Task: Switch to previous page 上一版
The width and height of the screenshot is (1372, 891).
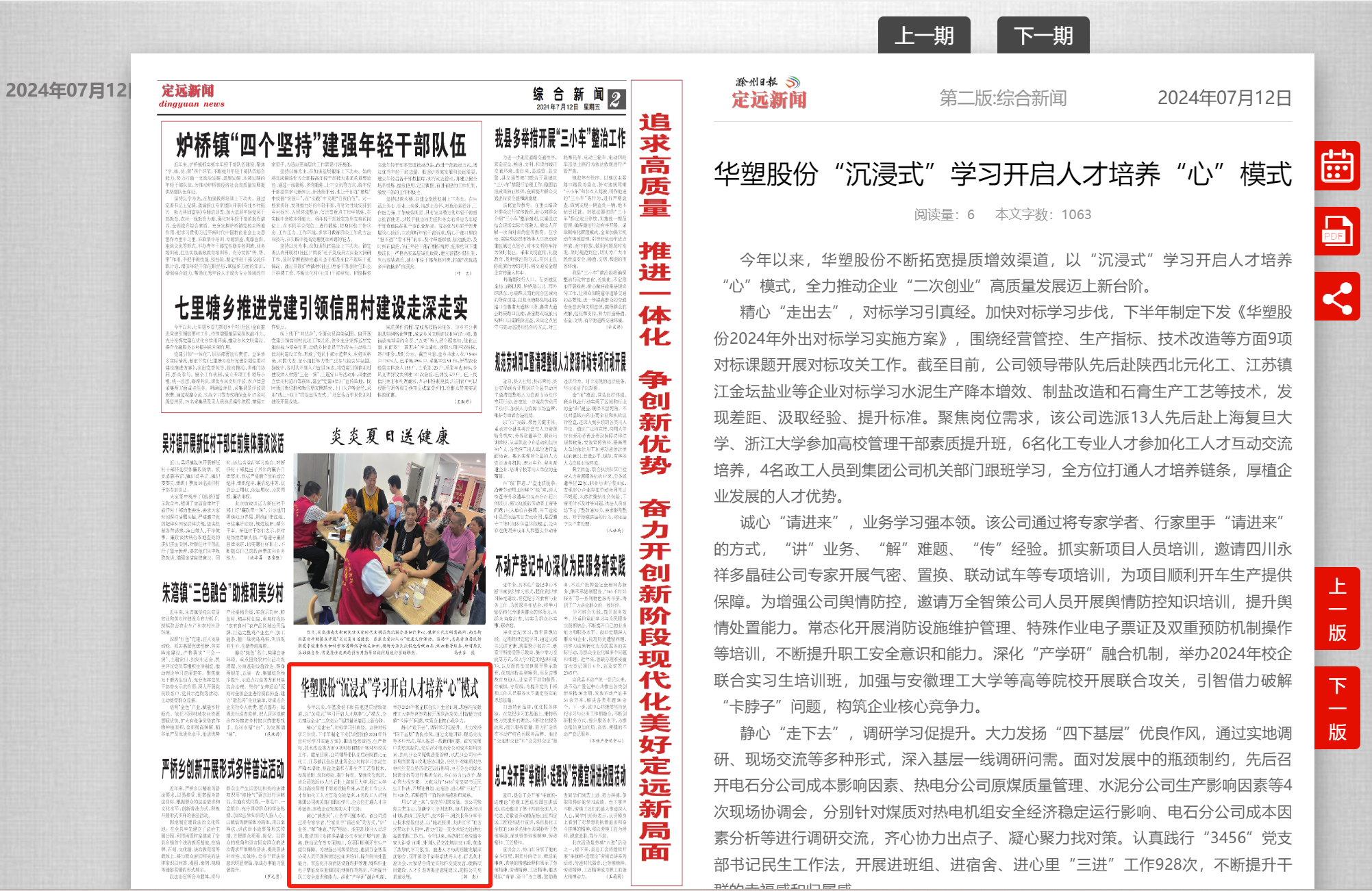Action: [1336, 610]
